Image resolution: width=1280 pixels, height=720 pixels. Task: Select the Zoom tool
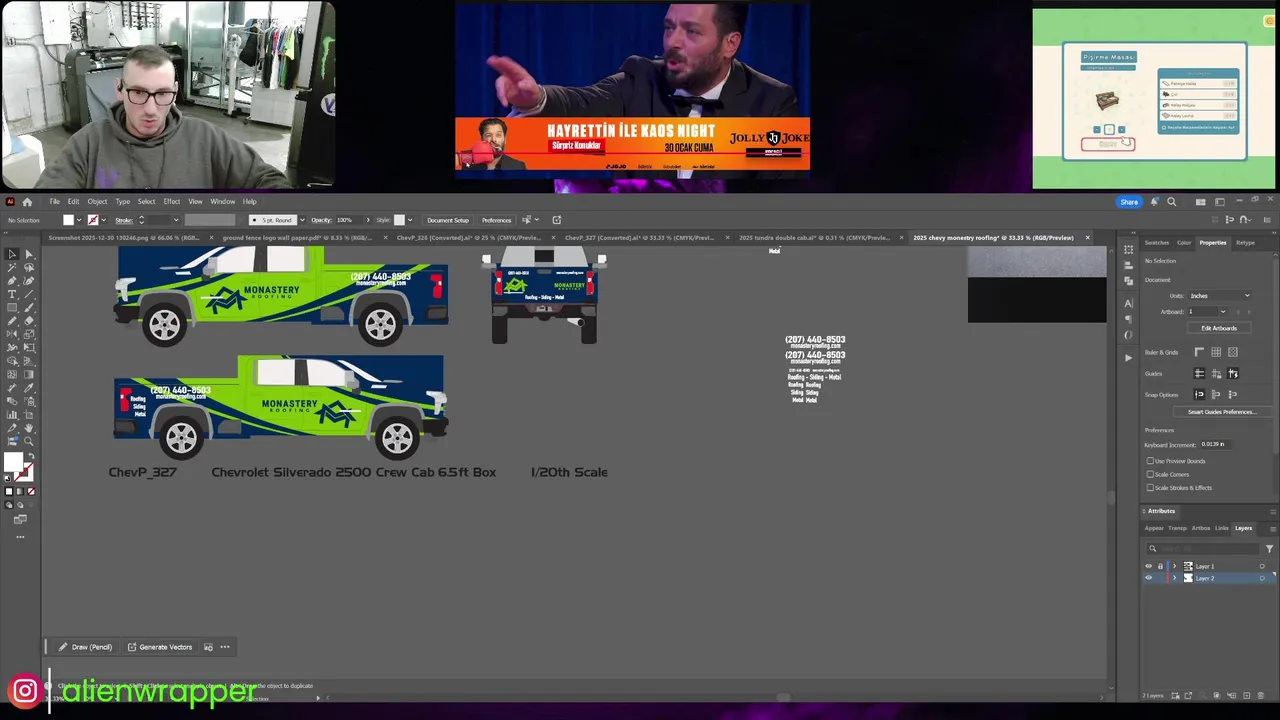pyautogui.click(x=28, y=440)
